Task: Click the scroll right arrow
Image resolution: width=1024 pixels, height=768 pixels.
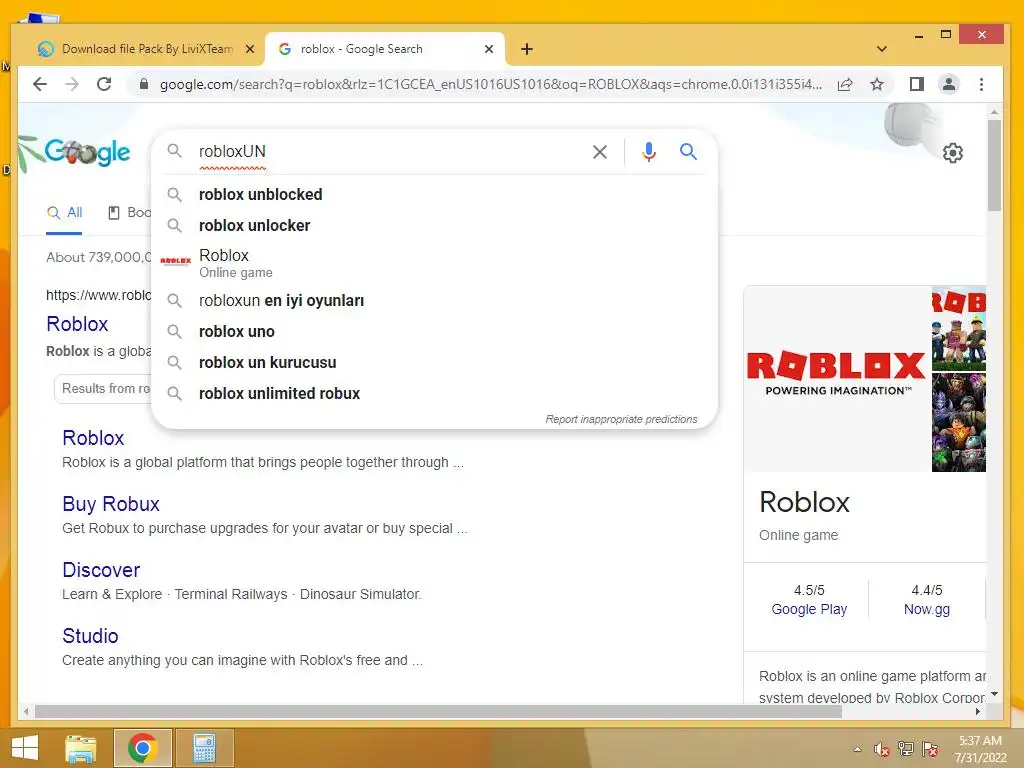Action: (978, 712)
